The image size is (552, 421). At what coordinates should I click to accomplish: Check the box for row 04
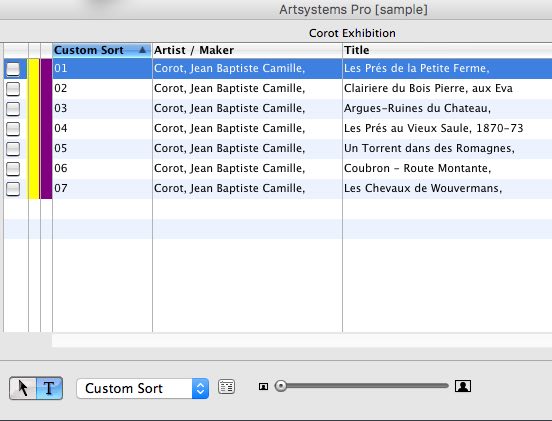point(13,129)
